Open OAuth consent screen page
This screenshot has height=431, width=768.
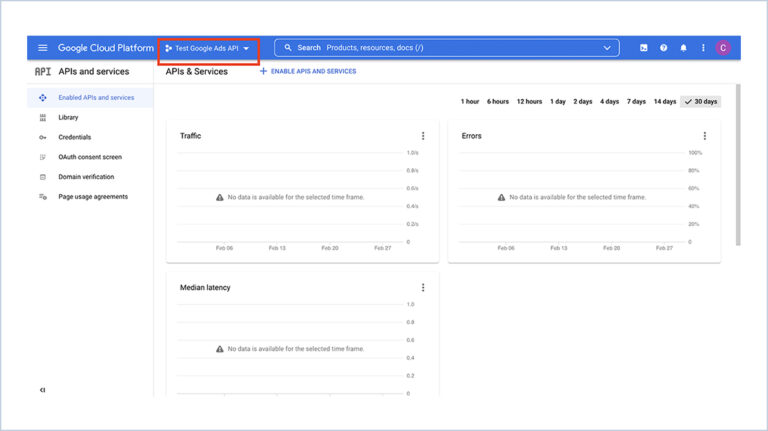[90, 157]
